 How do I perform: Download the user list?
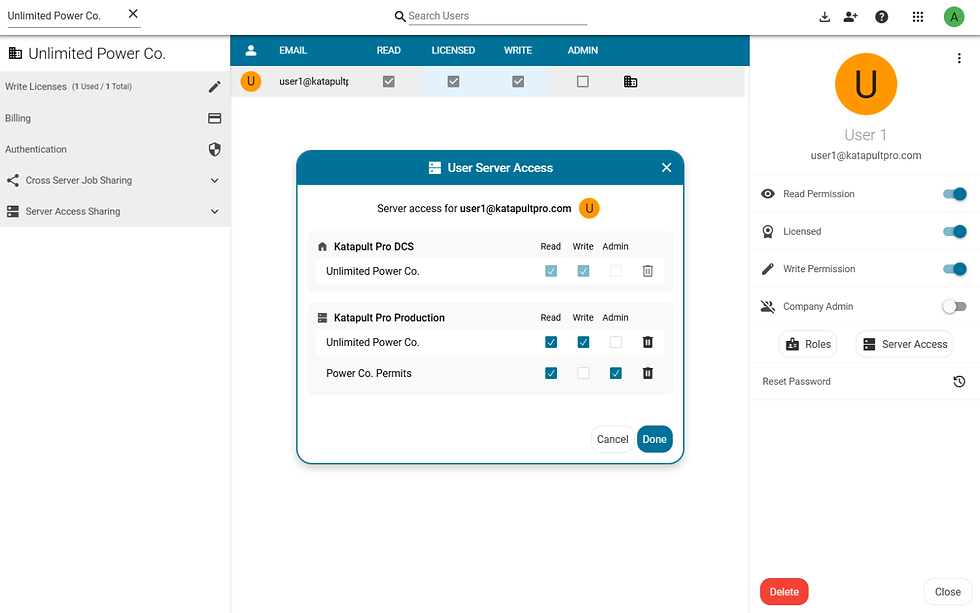click(x=824, y=17)
